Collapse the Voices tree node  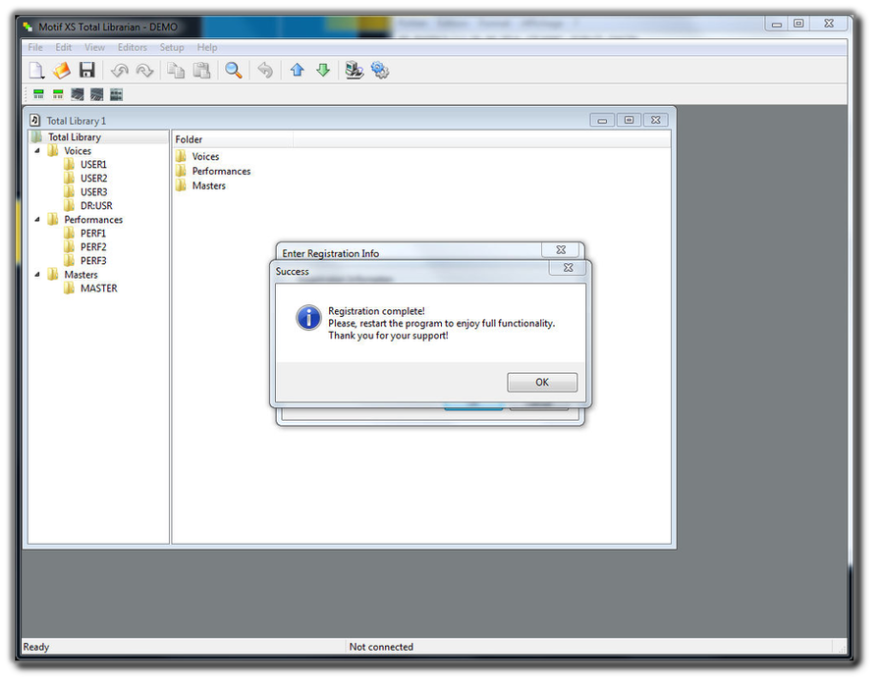[x=37, y=151]
